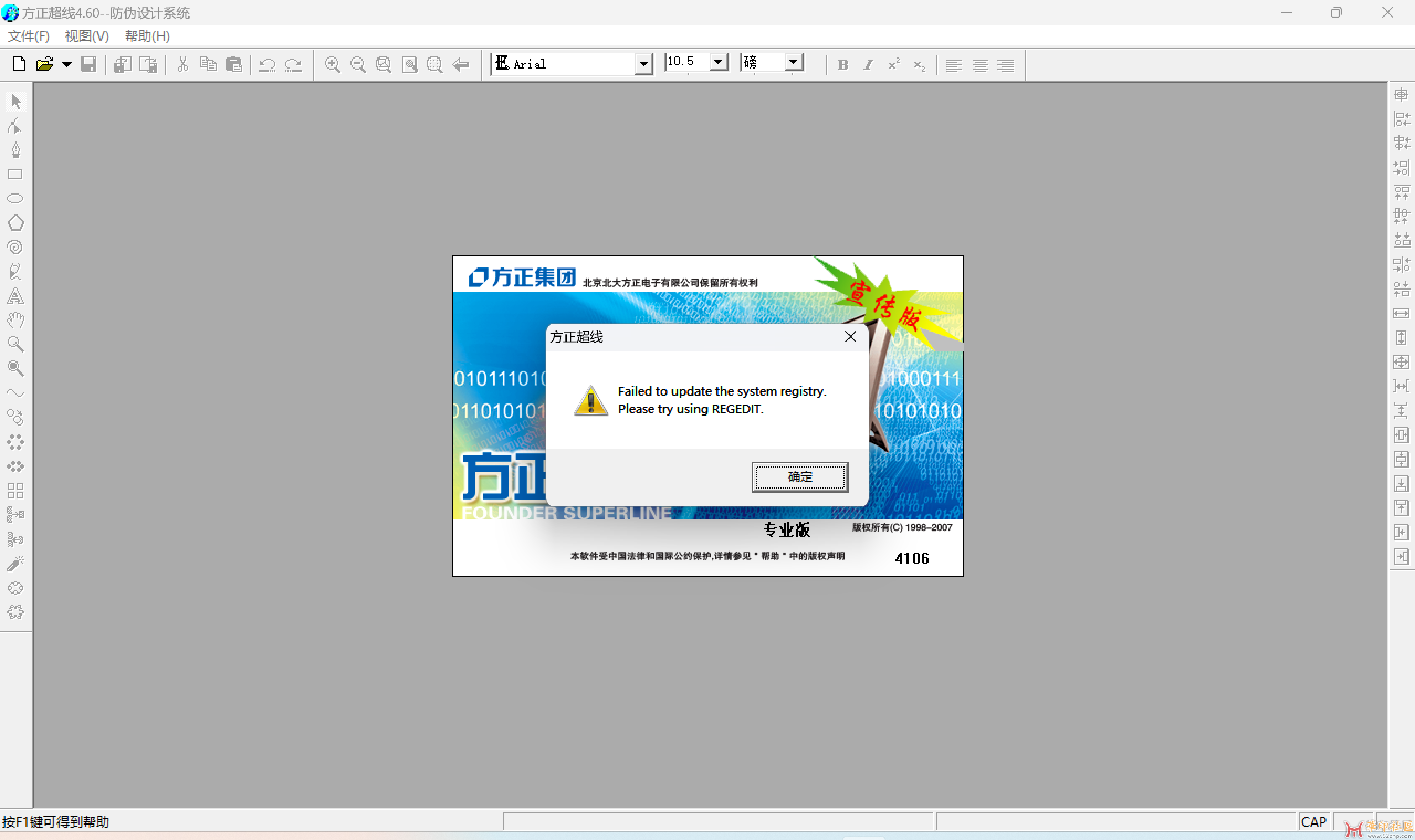The width and height of the screenshot is (1415, 840).
Task: Open the 磅 unit dropdown
Action: click(794, 62)
